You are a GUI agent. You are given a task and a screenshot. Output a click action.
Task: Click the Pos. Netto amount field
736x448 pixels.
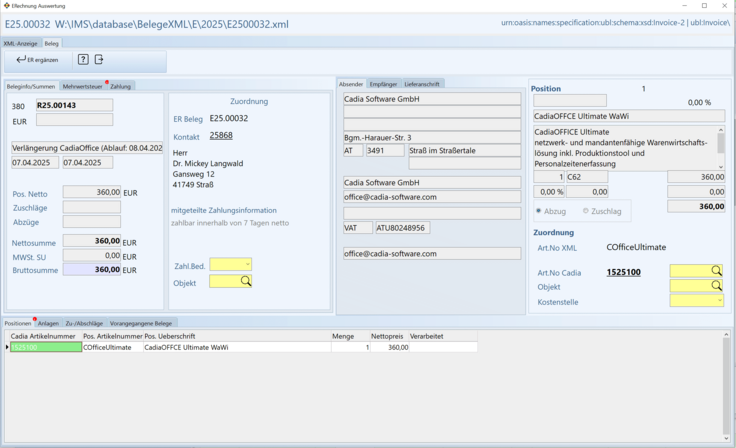point(92,192)
